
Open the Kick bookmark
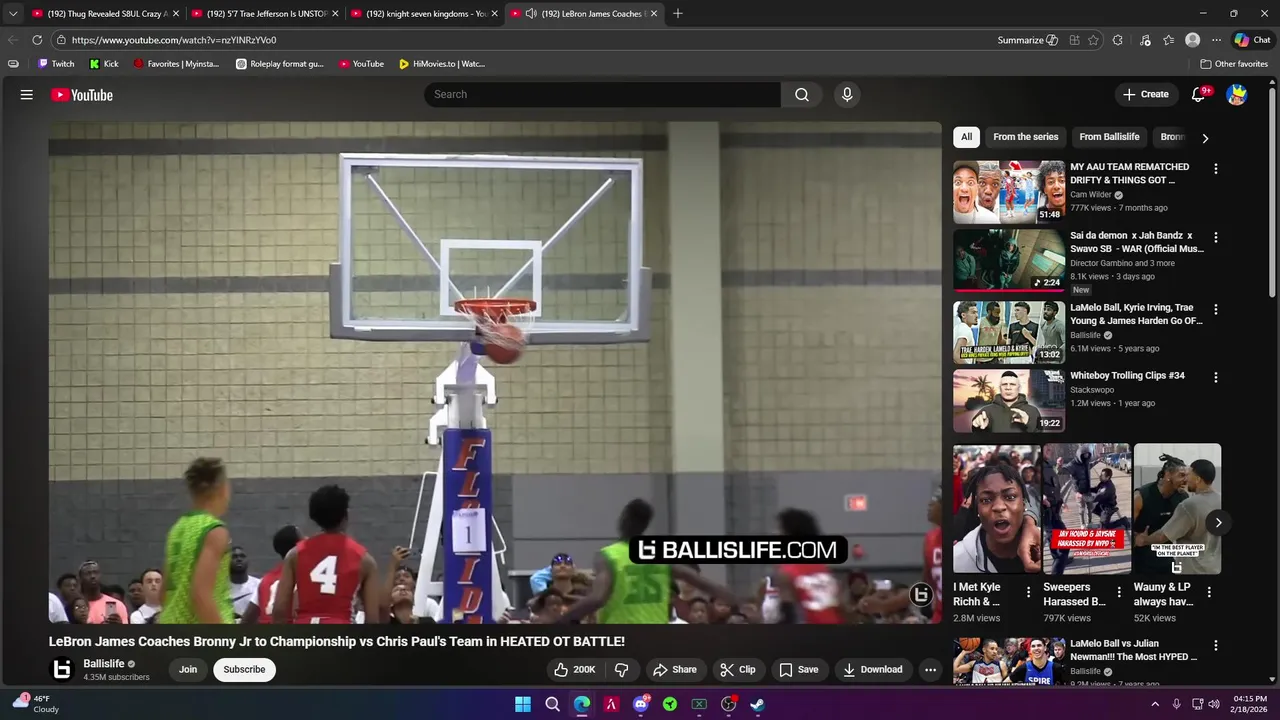tap(104, 64)
